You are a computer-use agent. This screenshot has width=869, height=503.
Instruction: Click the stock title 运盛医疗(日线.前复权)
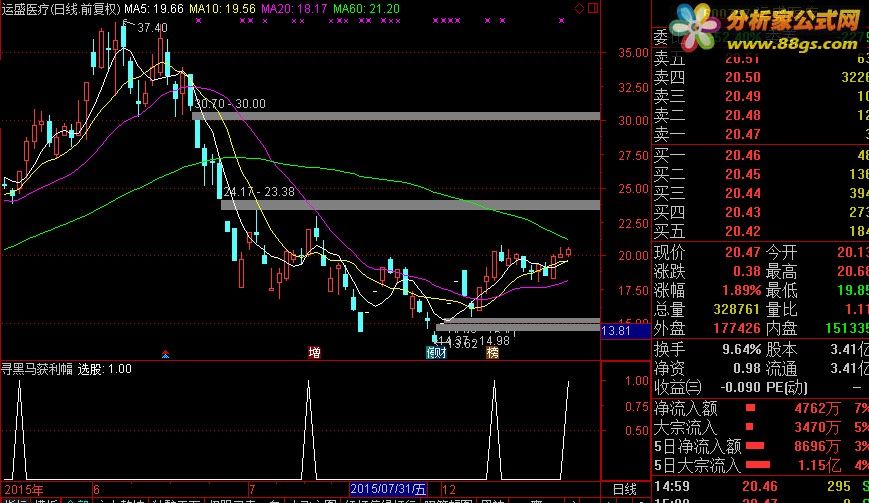(61, 9)
